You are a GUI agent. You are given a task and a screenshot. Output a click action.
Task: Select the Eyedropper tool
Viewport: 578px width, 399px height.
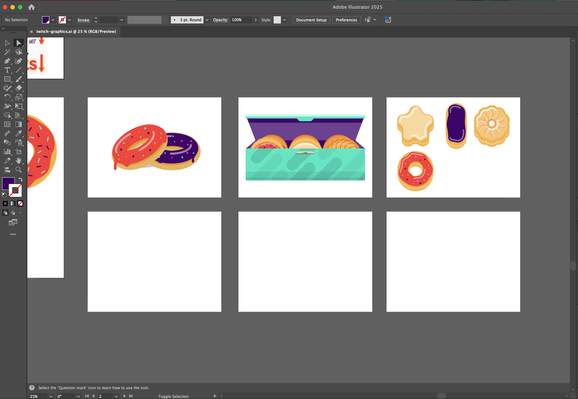(x=18, y=133)
